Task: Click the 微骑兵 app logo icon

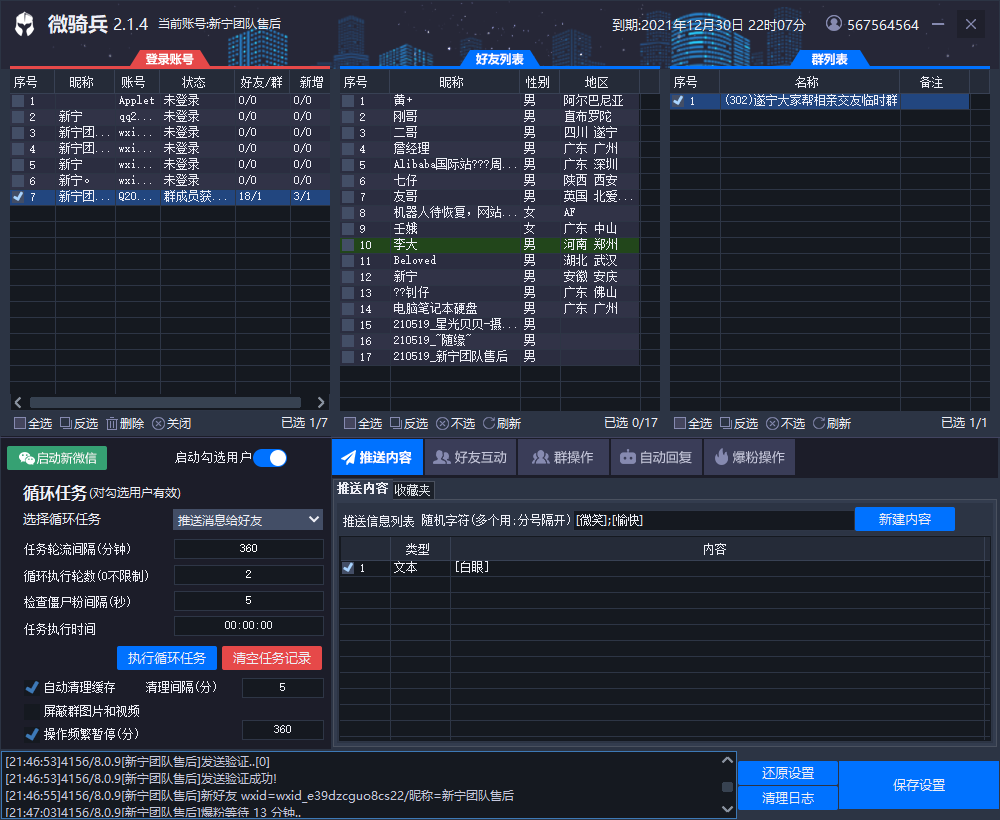Action: (25, 25)
